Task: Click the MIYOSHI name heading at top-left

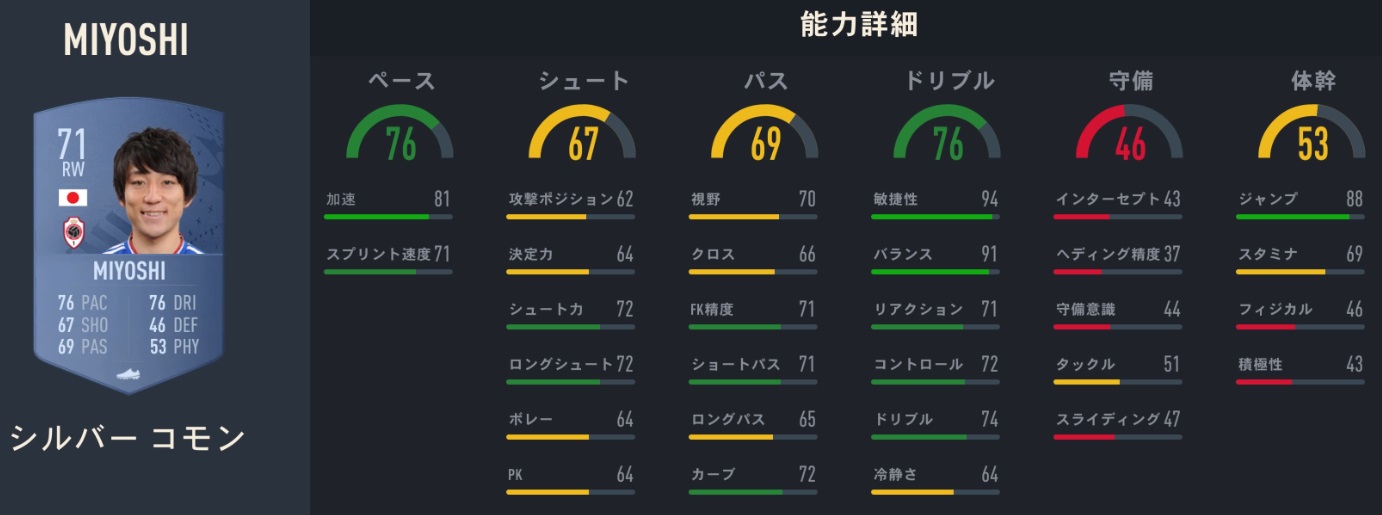Action: coord(126,40)
